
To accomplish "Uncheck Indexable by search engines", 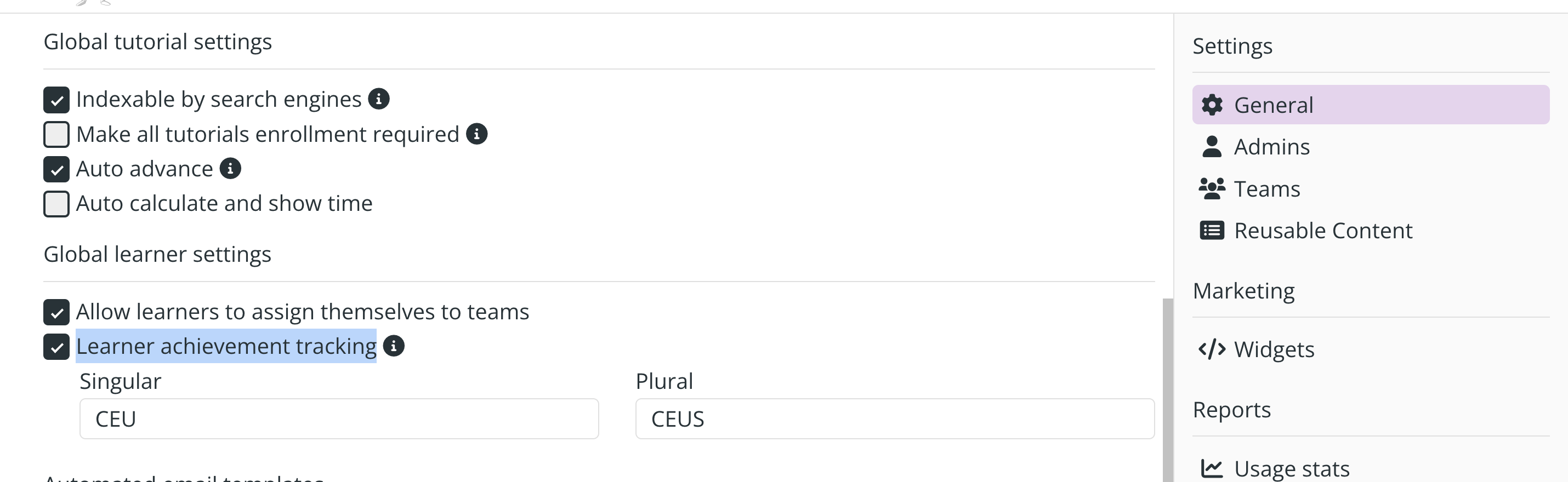I will (x=56, y=100).
